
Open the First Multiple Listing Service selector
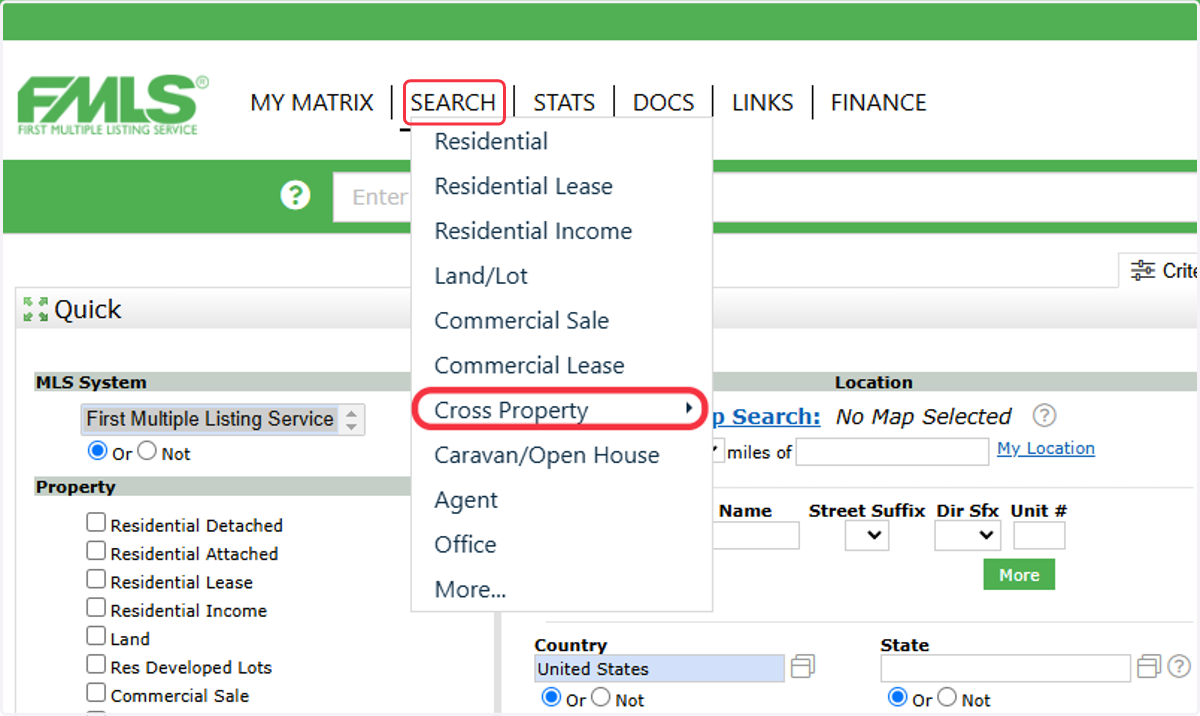click(222, 420)
